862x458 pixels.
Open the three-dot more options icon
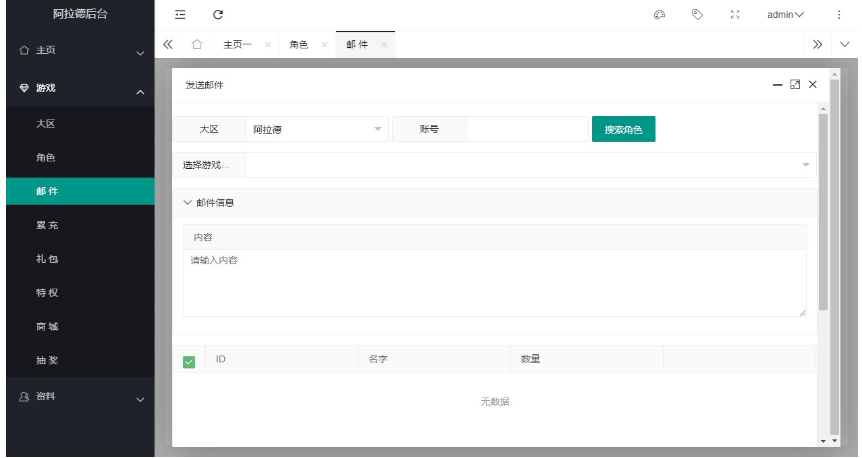pyautogui.click(x=838, y=14)
